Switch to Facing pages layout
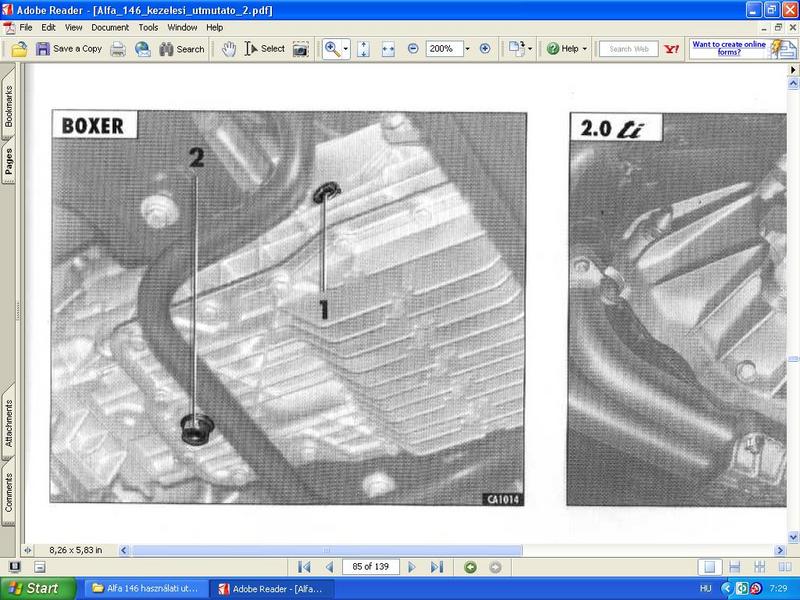Screen dimensions: 800x600 [x=785, y=567]
